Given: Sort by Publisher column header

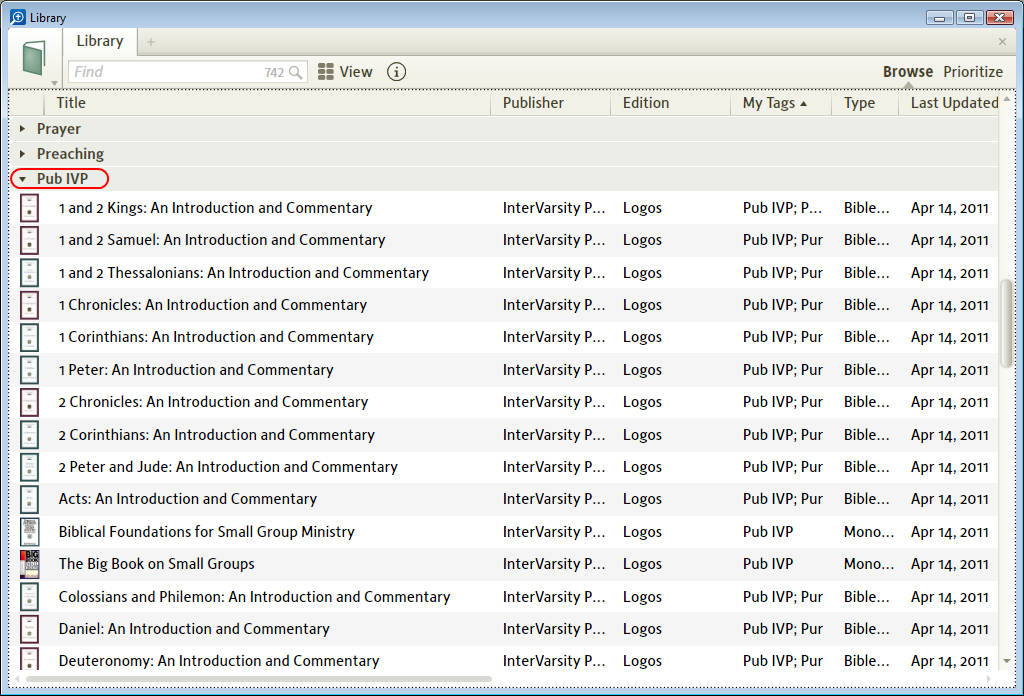Looking at the screenshot, I should pyautogui.click(x=533, y=103).
